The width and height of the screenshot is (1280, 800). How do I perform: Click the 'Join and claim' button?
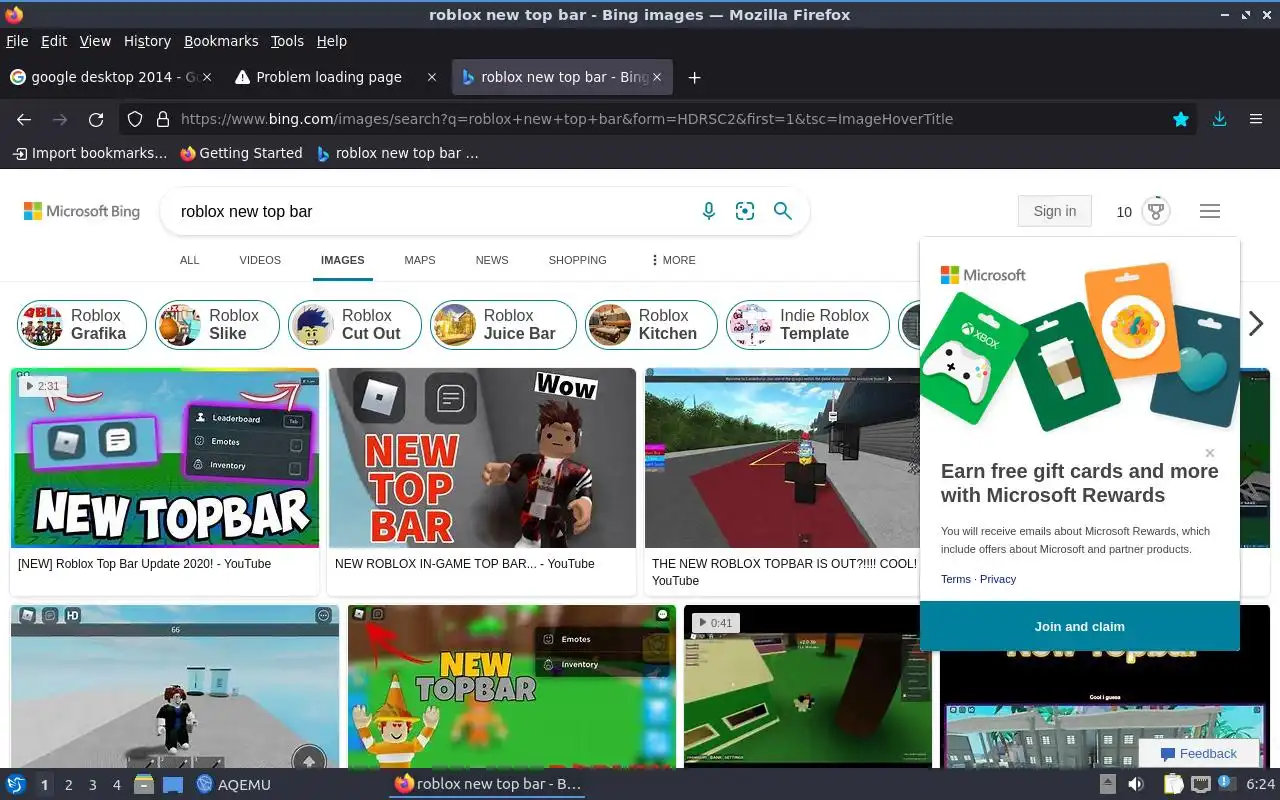point(1080,626)
